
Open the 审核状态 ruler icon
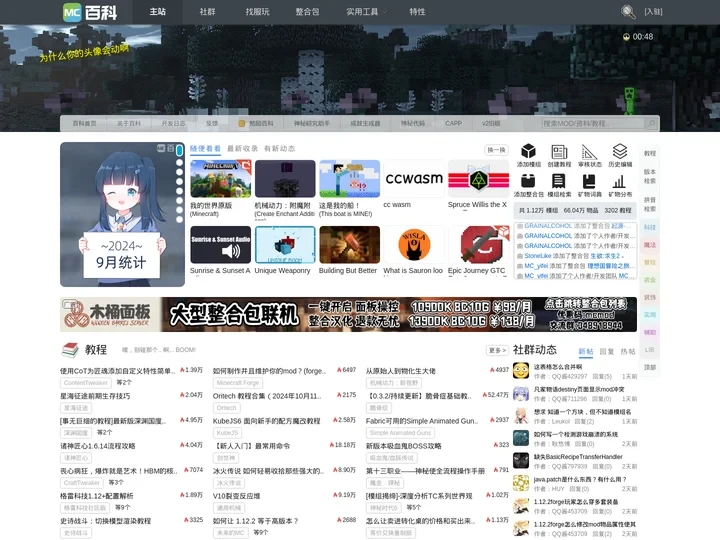pyautogui.click(x=589, y=152)
